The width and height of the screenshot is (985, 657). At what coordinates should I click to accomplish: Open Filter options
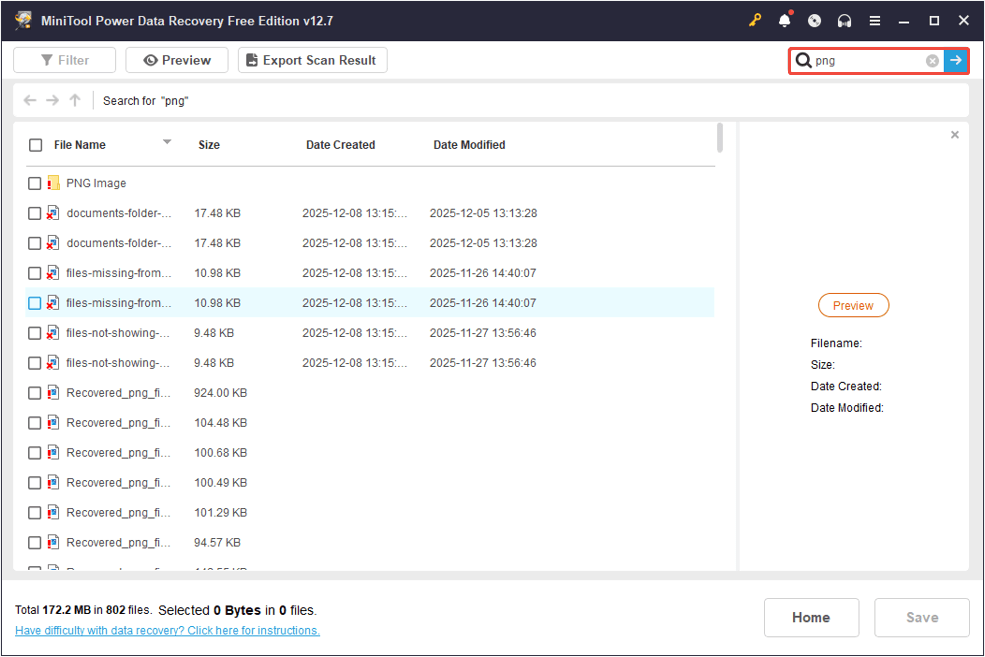click(64, 60)
